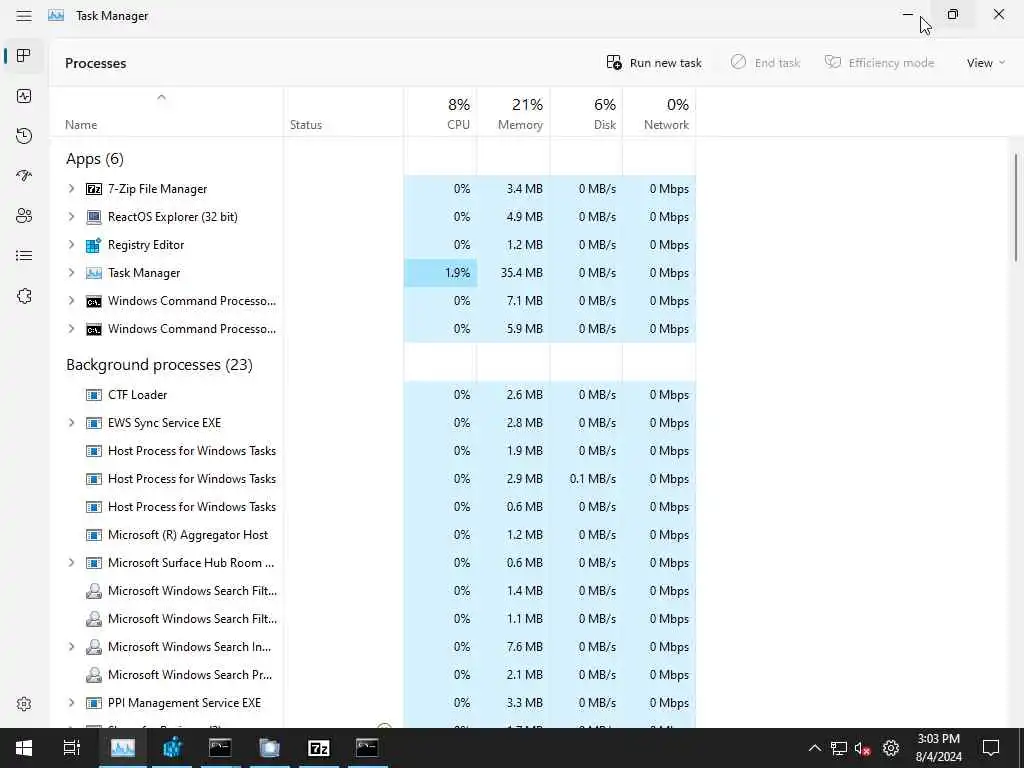Viewport: 1024px width, 768px height.
Task: Open Task Manager settings gear
Action: pyautogui.click(x=24, y=704)
